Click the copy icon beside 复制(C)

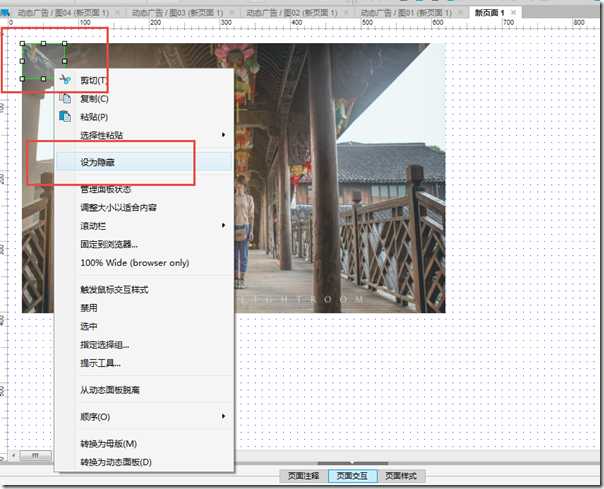65,98
